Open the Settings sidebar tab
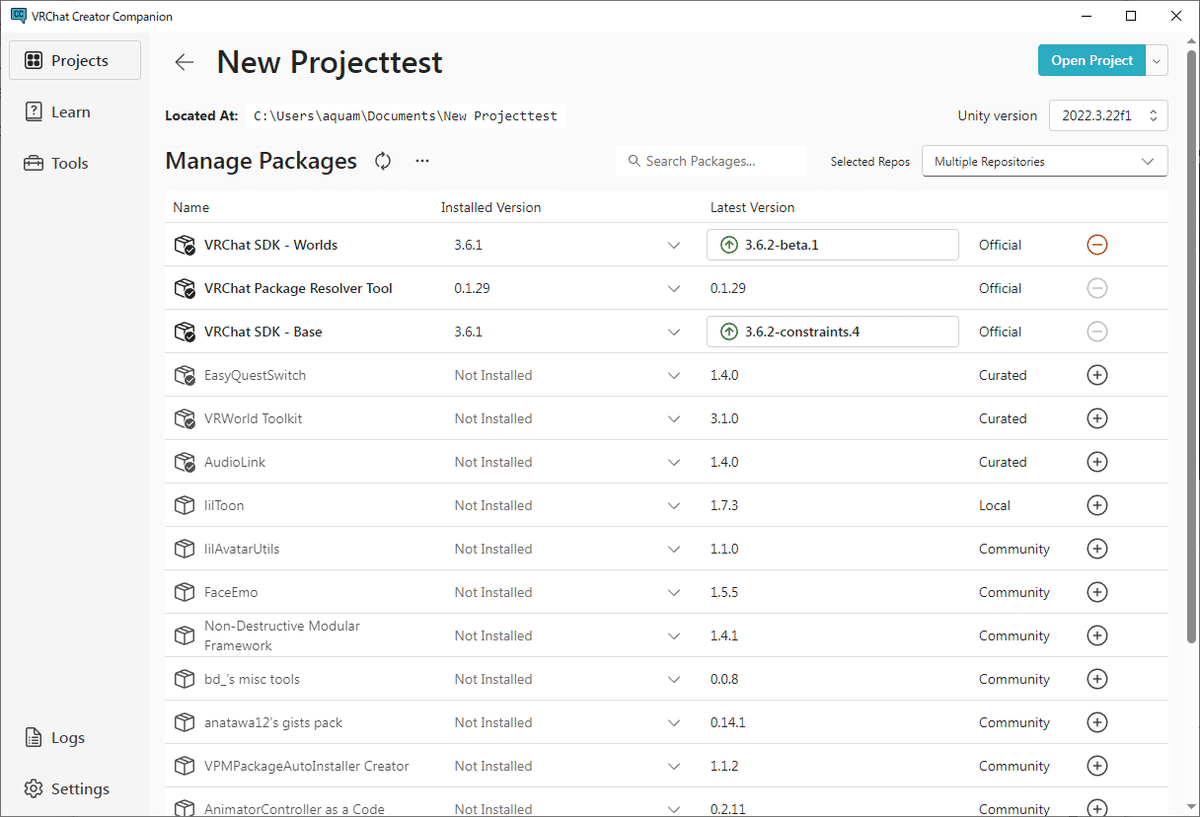The width and height of the screenshot is (1200, 817). 75,789
